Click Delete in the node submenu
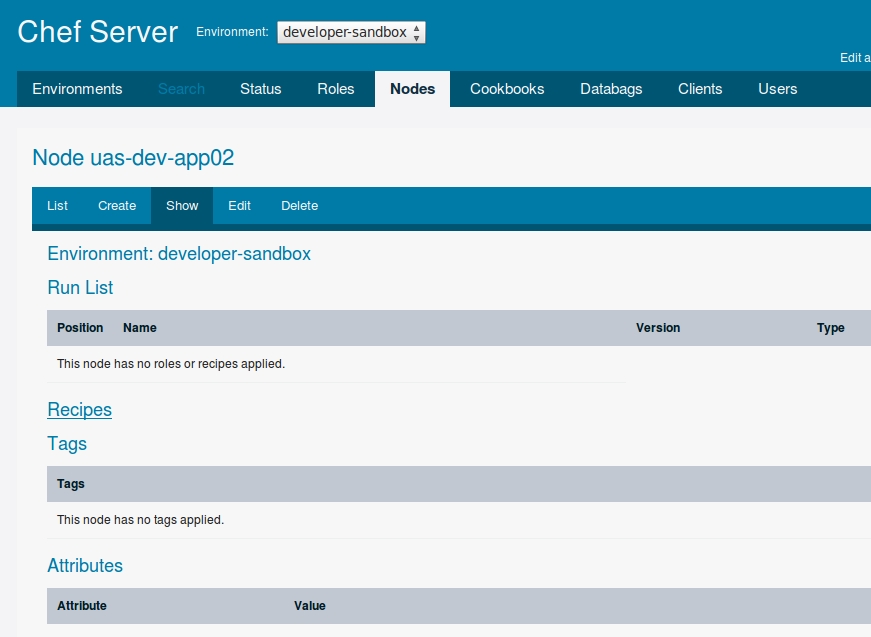The height and width of the screenshot is (637, 871). (x=299, y=205)
